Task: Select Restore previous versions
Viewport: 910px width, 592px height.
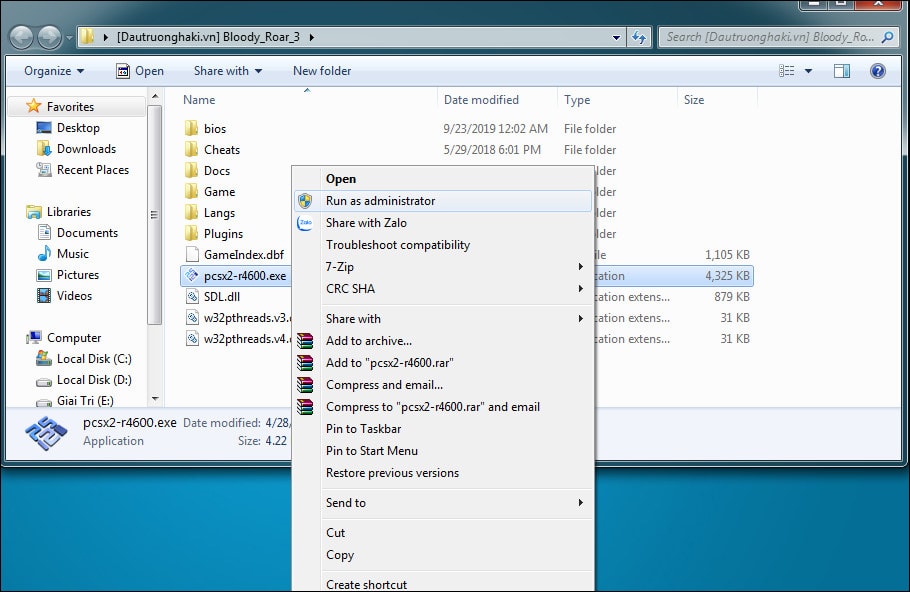Action: 443,473
